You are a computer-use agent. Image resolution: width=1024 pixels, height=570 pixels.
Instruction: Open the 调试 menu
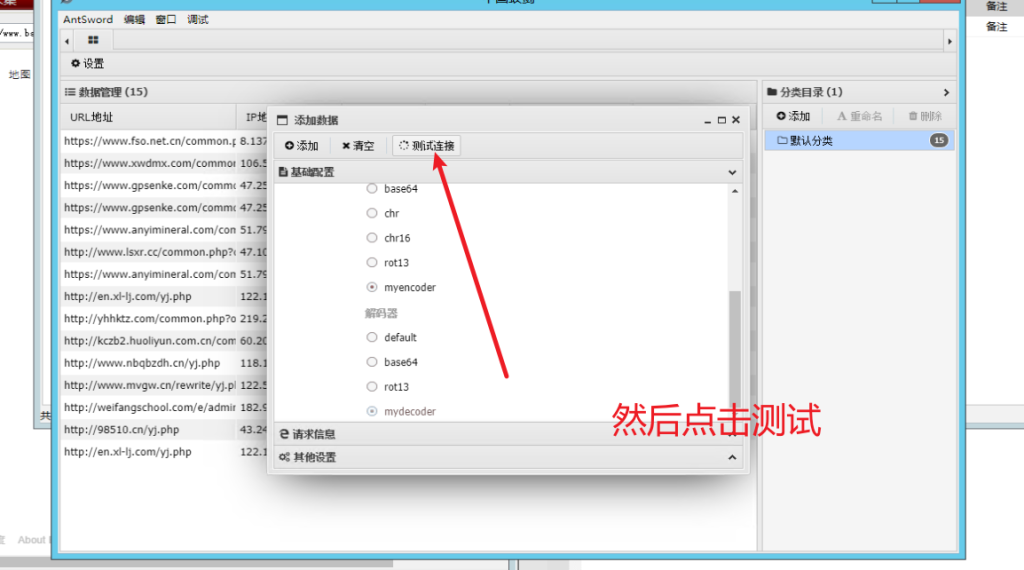[198, 20]
